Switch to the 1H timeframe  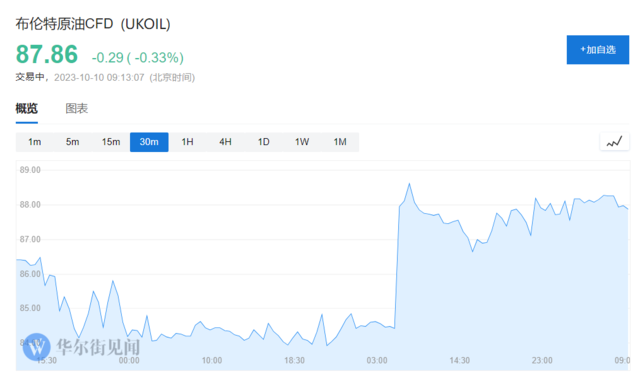pyautogui.click(x=187, y=142)
